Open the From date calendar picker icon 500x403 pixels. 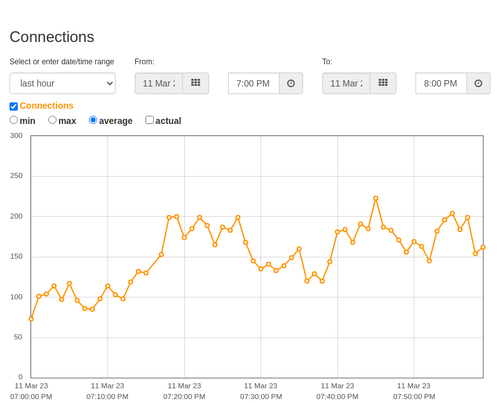click(x=196, y=83)
